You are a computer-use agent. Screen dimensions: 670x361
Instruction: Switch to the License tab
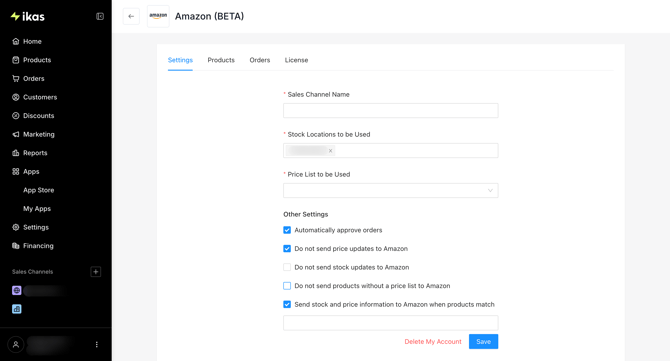(297, 60)
